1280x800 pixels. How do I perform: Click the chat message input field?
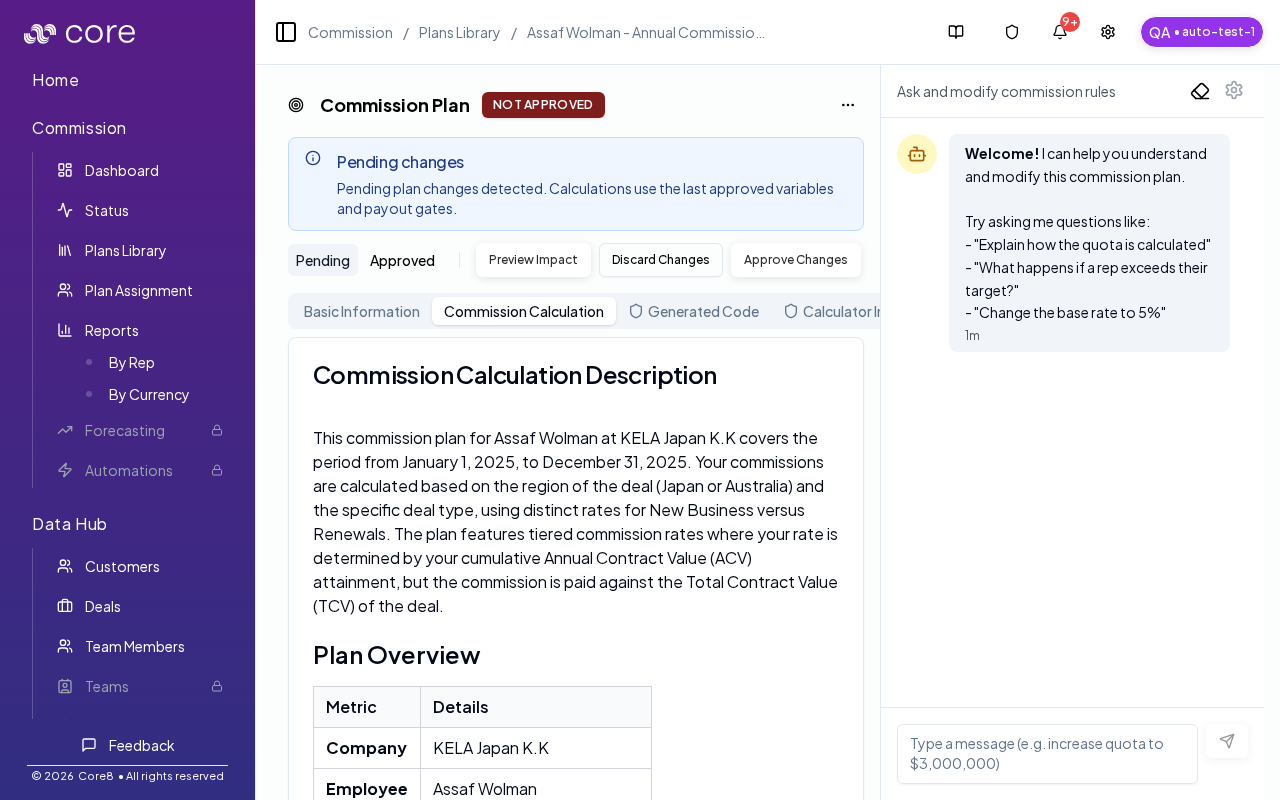tap(1047, 754)
